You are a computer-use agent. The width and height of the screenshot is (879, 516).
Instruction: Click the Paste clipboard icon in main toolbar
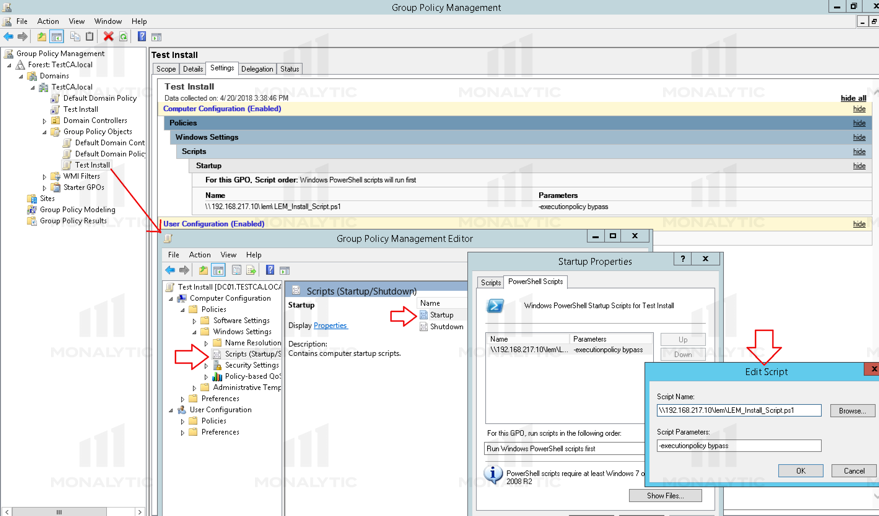(x=90, y=36)
